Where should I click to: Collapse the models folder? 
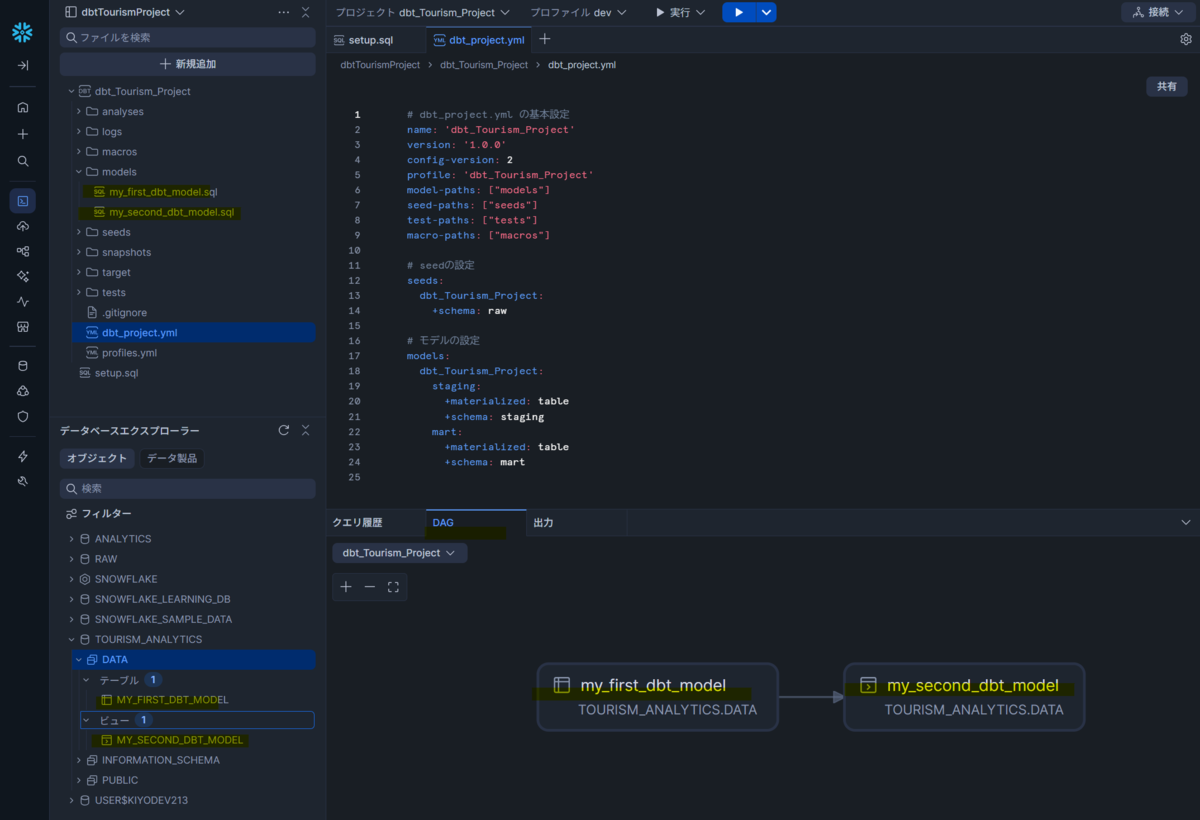tap(79, 172)
